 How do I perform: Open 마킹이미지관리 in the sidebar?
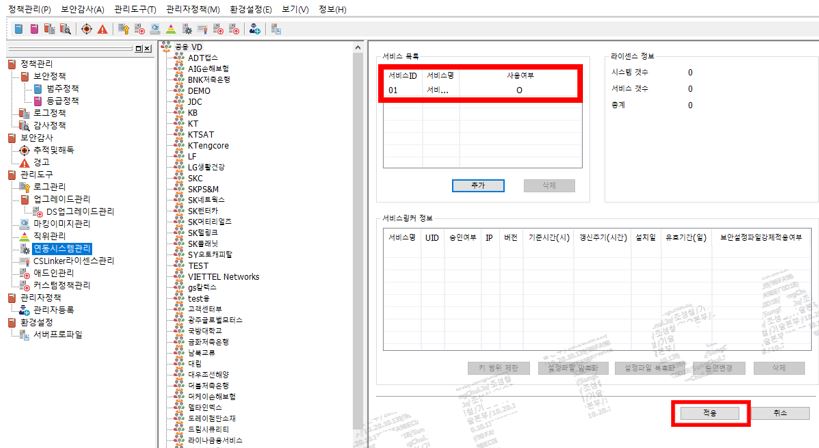pos(62,223)
